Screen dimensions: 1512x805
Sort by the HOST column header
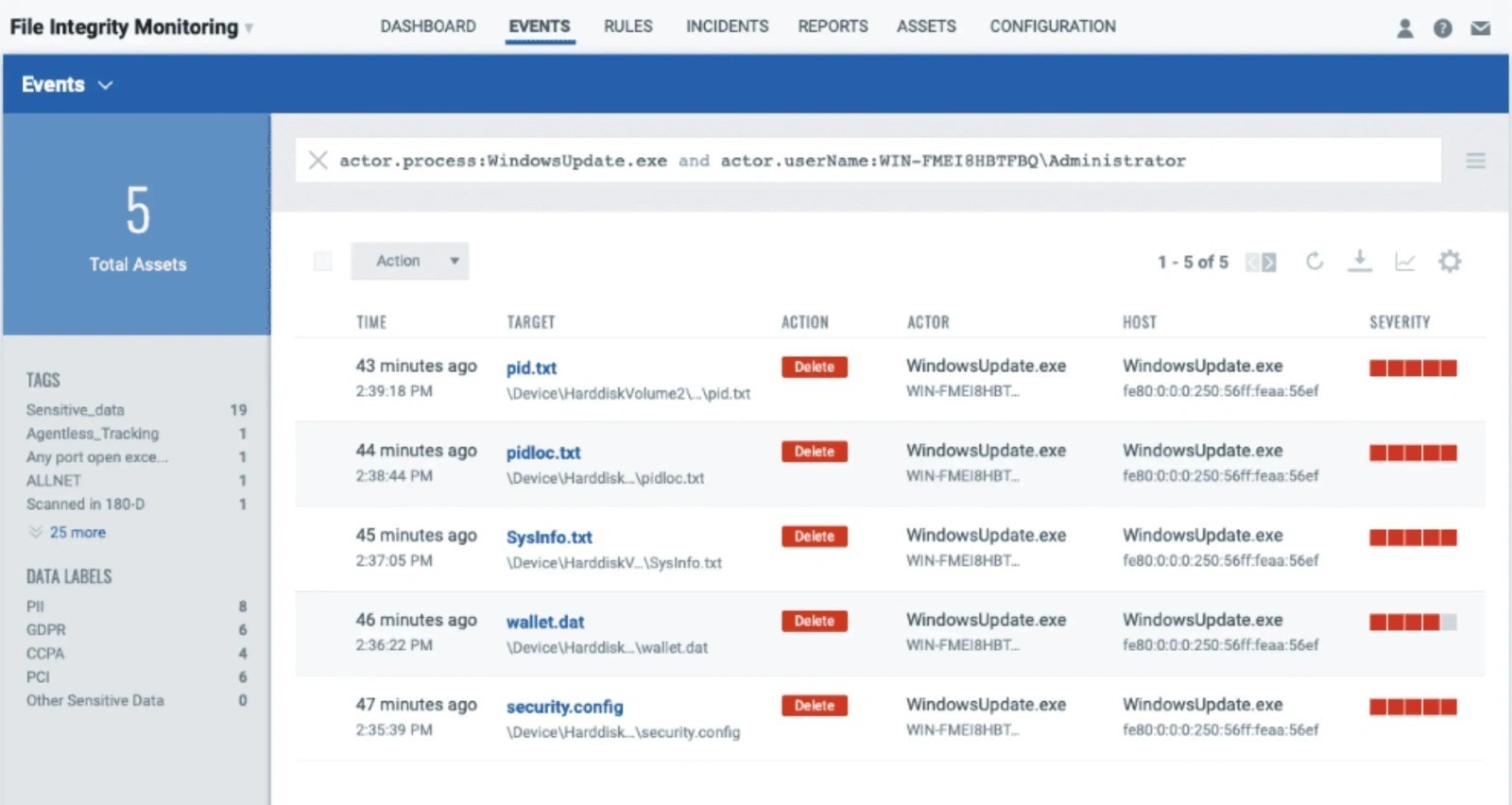(x=1140, y=322)
